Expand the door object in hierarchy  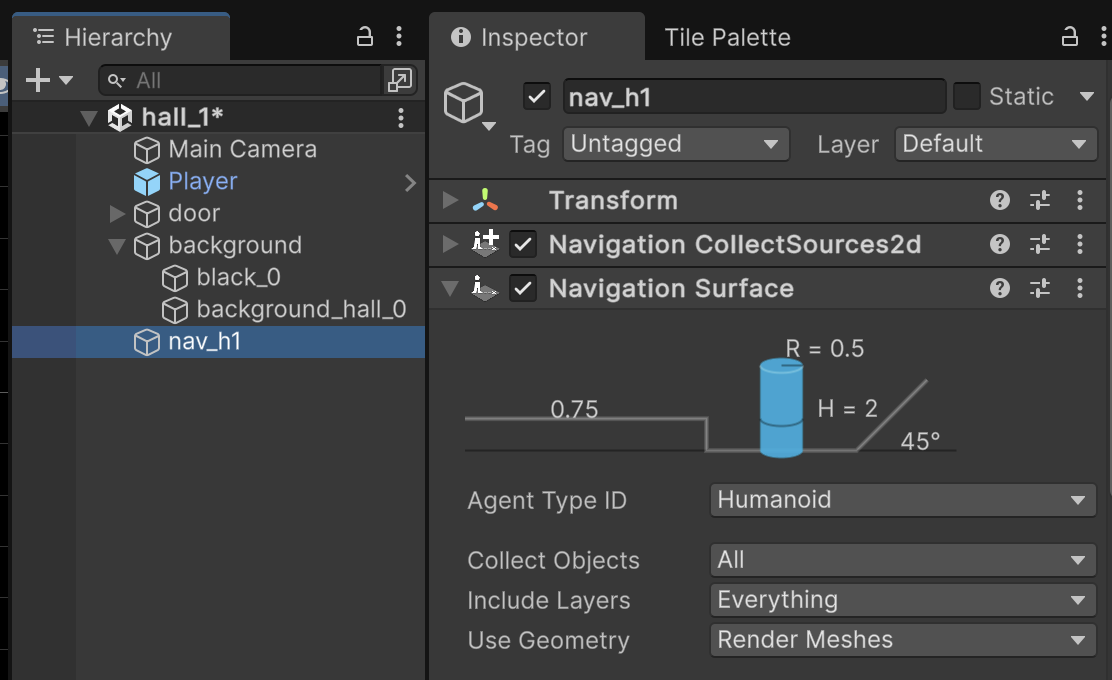[x=117, y=213]
